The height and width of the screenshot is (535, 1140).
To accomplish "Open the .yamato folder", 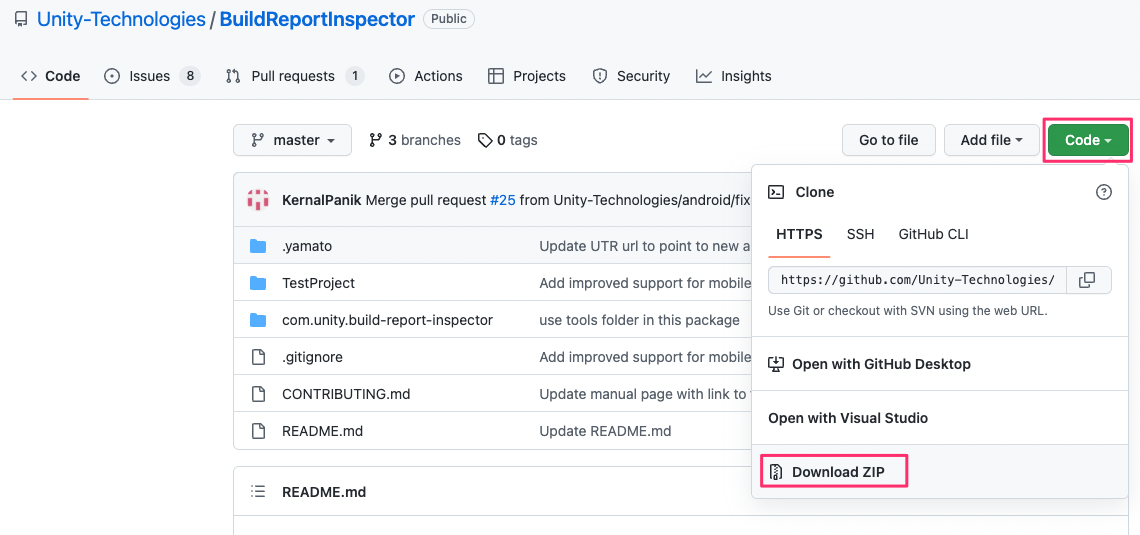I will coord(307,246).
